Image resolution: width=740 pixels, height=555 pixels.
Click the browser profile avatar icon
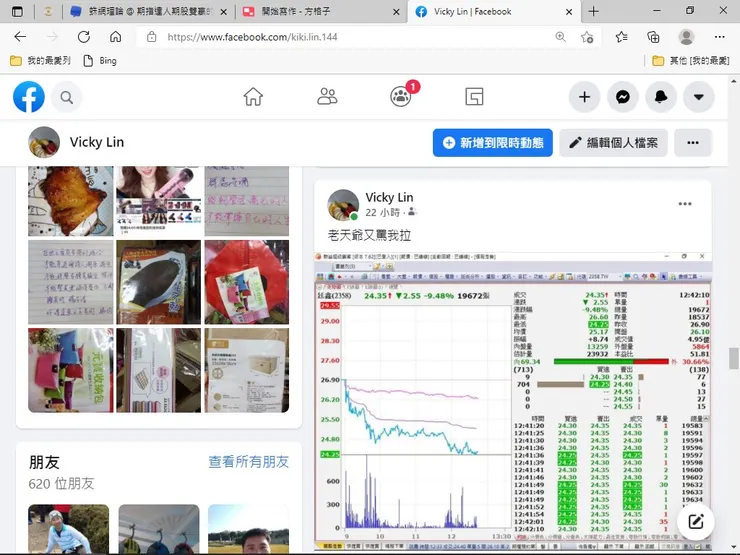pyautogui.click(x=686, y=37)
